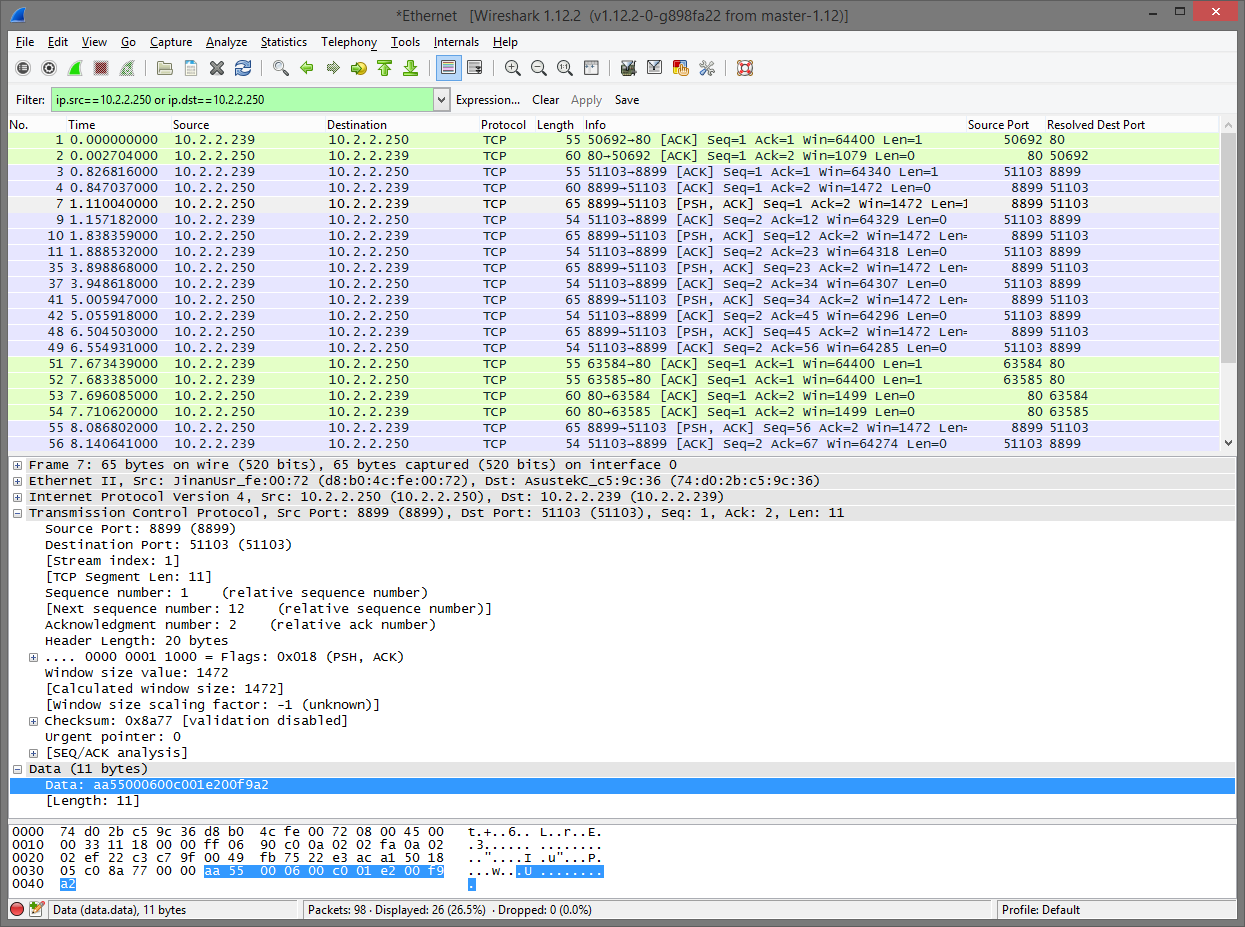Zoom in on the packet list
The height and width of the screenshot is (927, 1245).
(512, 67)
